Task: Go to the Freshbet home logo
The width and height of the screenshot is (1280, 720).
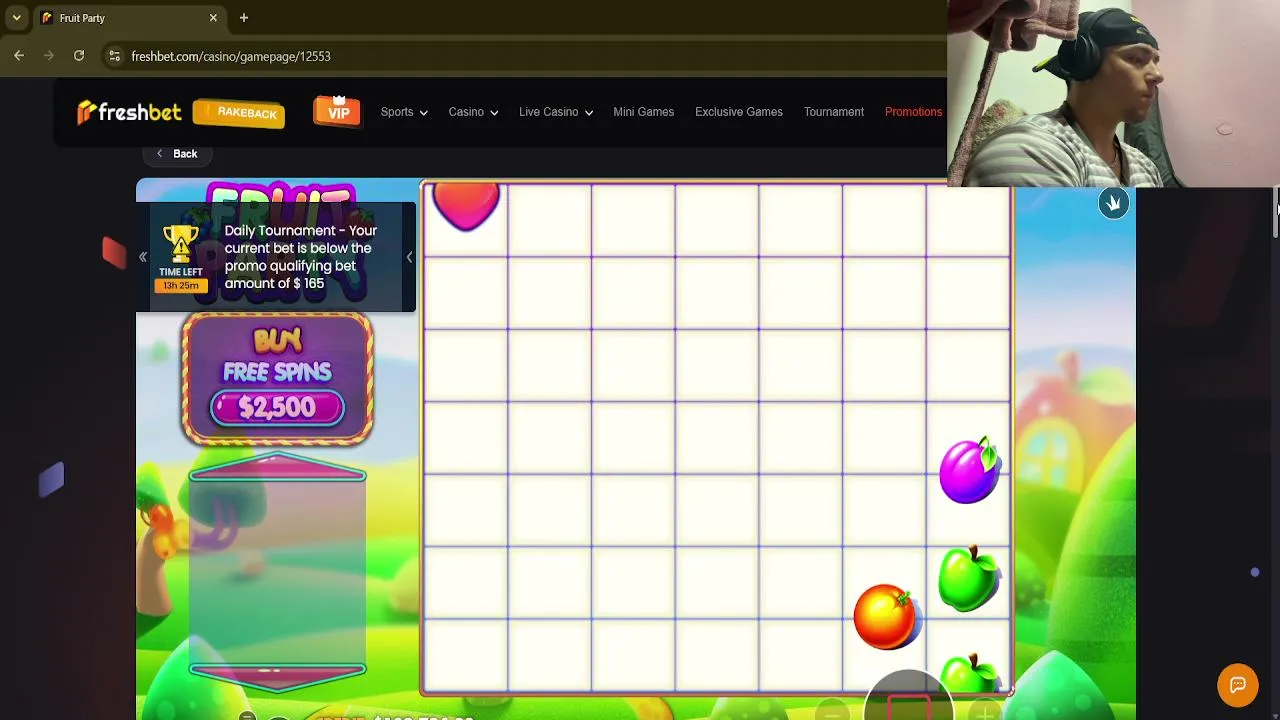Action: tap(129, 112)
